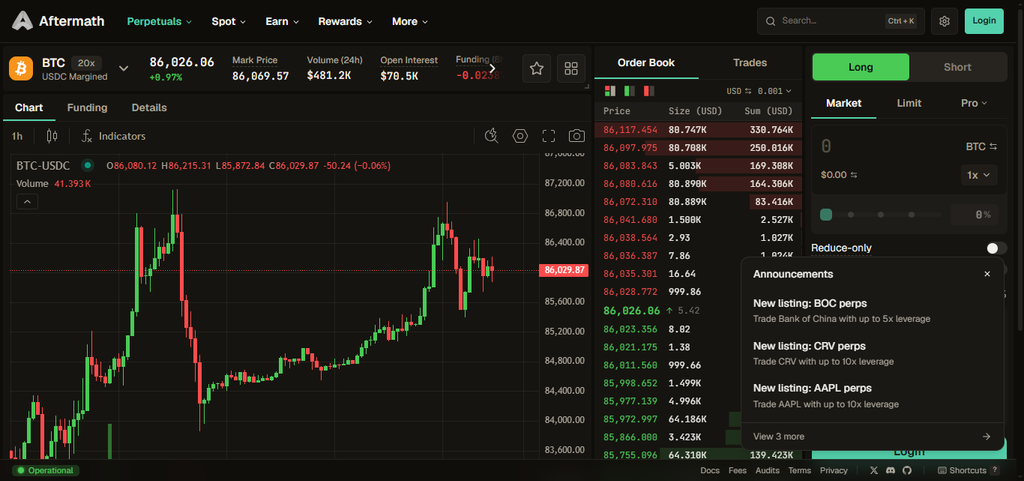The height and width of the screenshot is (481, 1024).
Task: Swap BTC input currency icon
Action: tap(993, 147)
